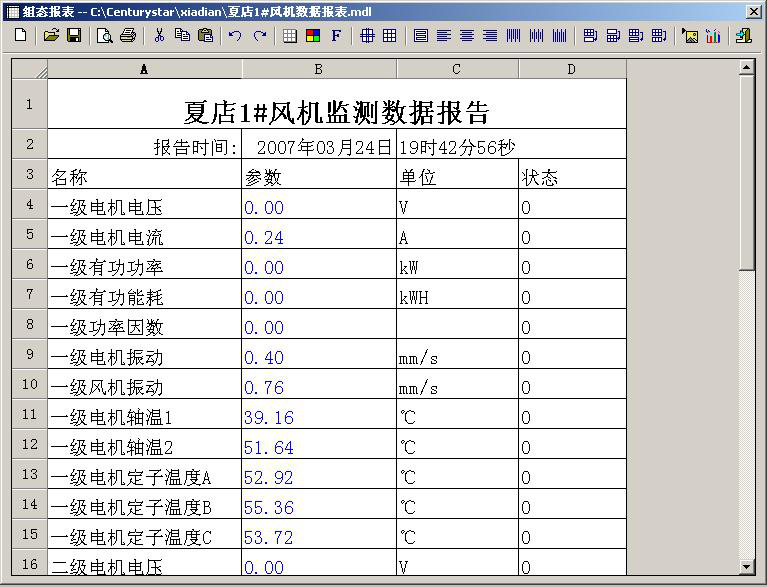Undo the last action
Screen dimensions: 767x587
[x=235, y=36]
